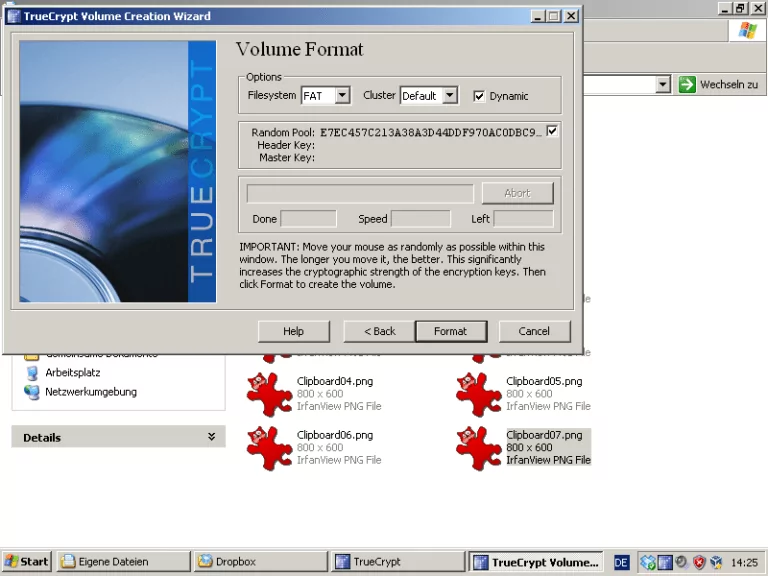Image resolution: width=768 pixels, height=576 pixels.
Task: Click the VirtualBox cube tray icon
Action: pos(716,562)
